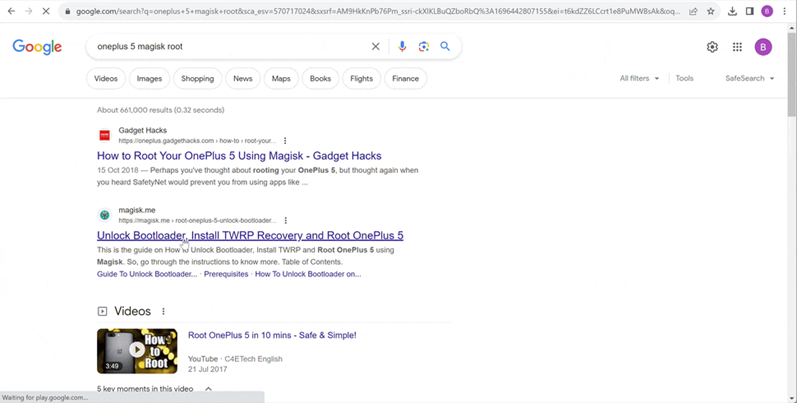The width and height of the screenshot is (797, 403).
Task: Click the '21 Jul 2017' video date
Action: point(207,369)
